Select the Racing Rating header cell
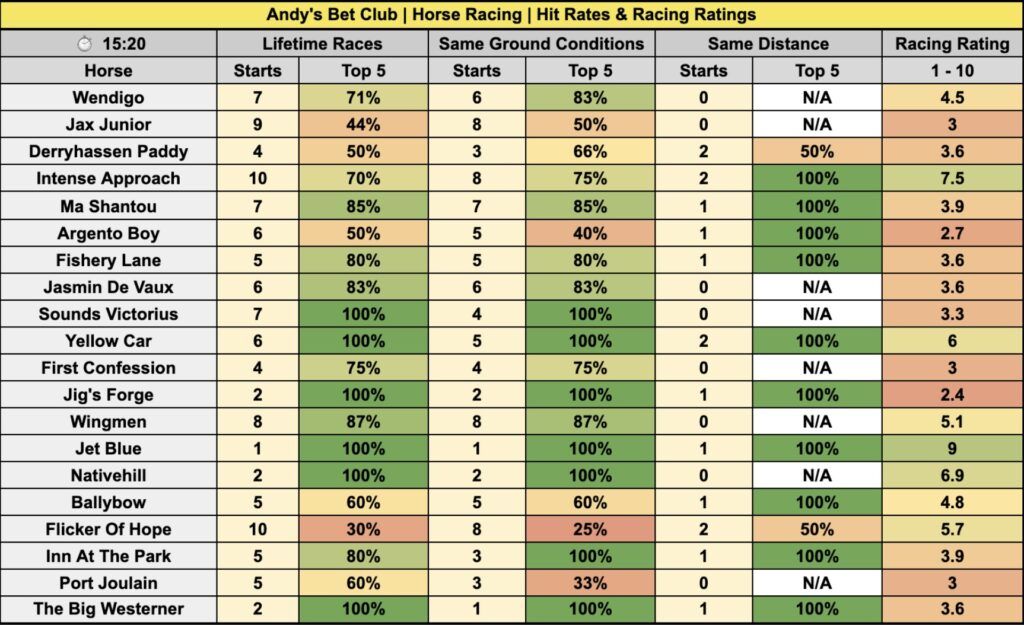Image resolution: width=1024 pixels, height=625 pixels. click(x=952, y=44)
